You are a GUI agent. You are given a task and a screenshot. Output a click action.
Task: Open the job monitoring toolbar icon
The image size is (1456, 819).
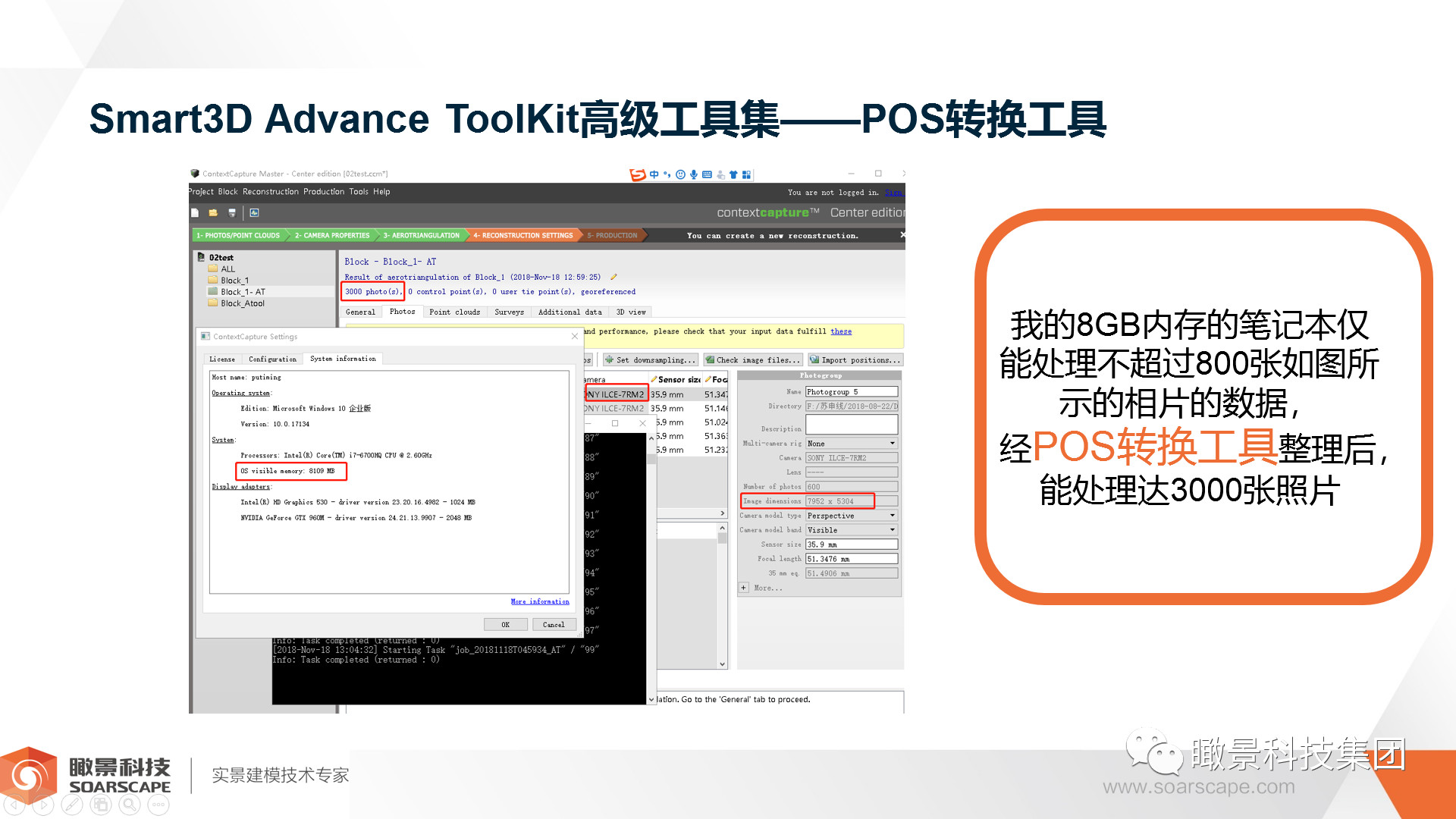click(255, 213)
